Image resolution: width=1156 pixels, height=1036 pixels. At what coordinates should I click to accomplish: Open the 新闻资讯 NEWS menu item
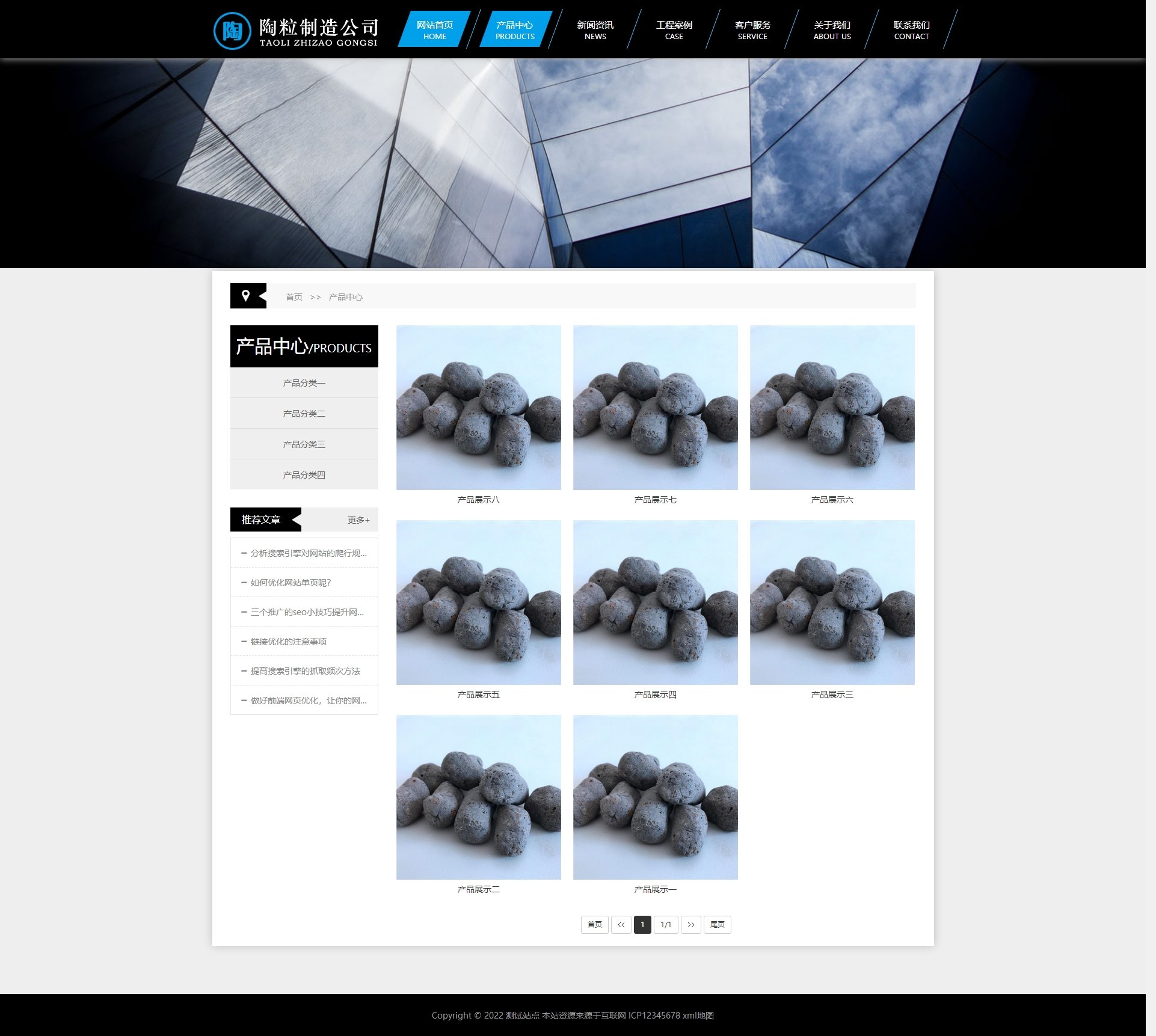pos(595,30)
